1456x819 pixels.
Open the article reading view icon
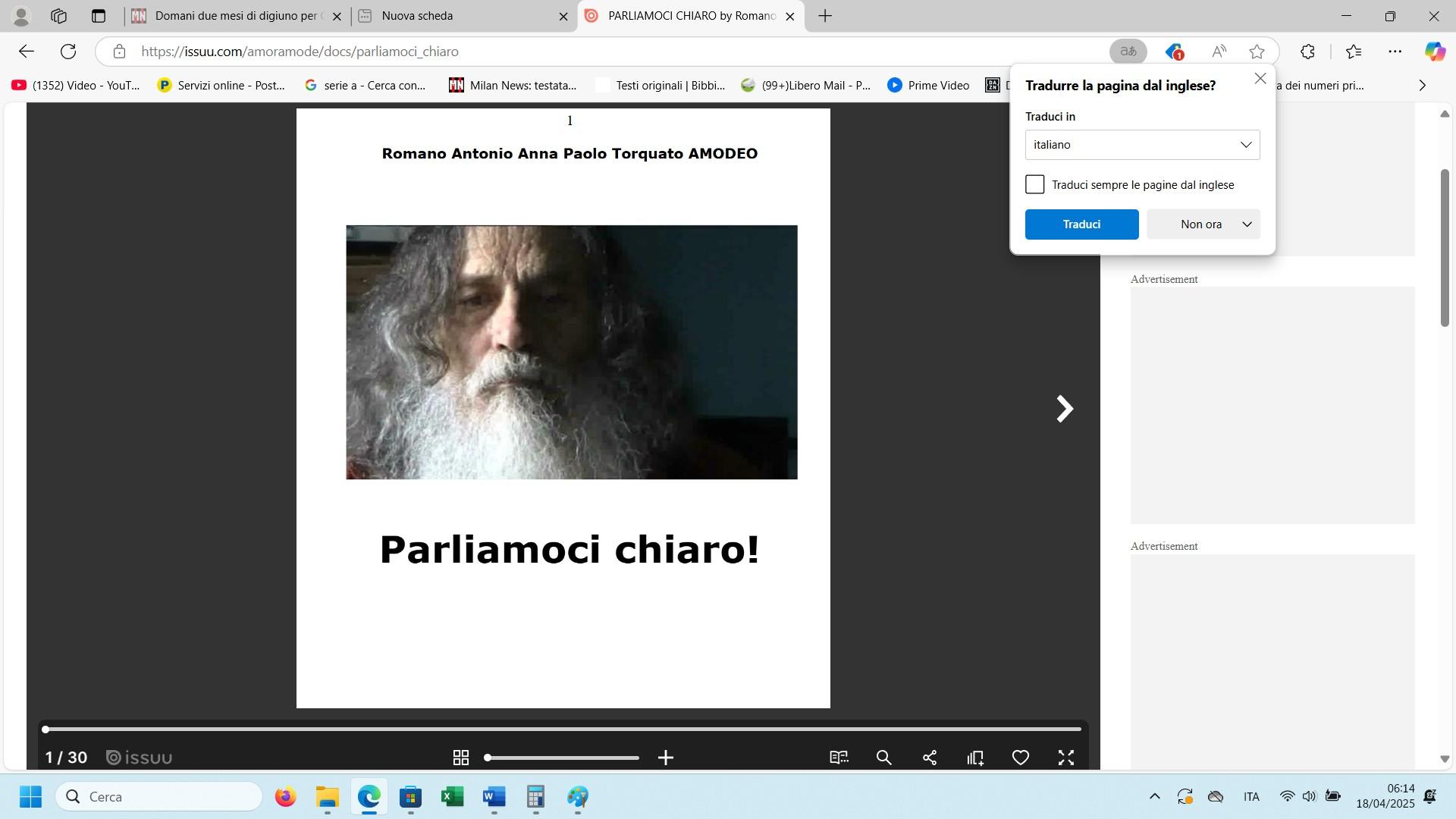839,758
